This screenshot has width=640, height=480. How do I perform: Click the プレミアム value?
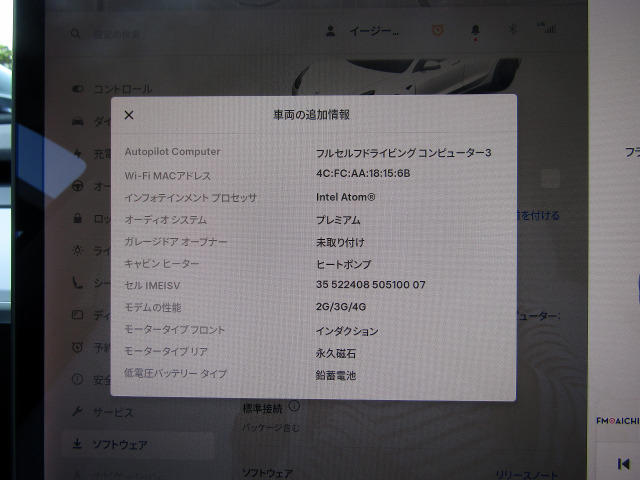point(338,220)
